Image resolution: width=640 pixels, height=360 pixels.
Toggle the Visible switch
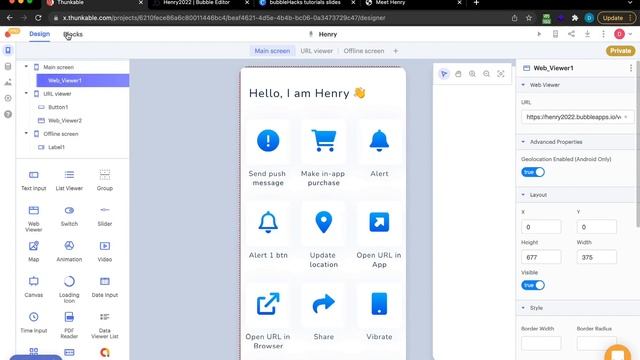pos(533,285)
